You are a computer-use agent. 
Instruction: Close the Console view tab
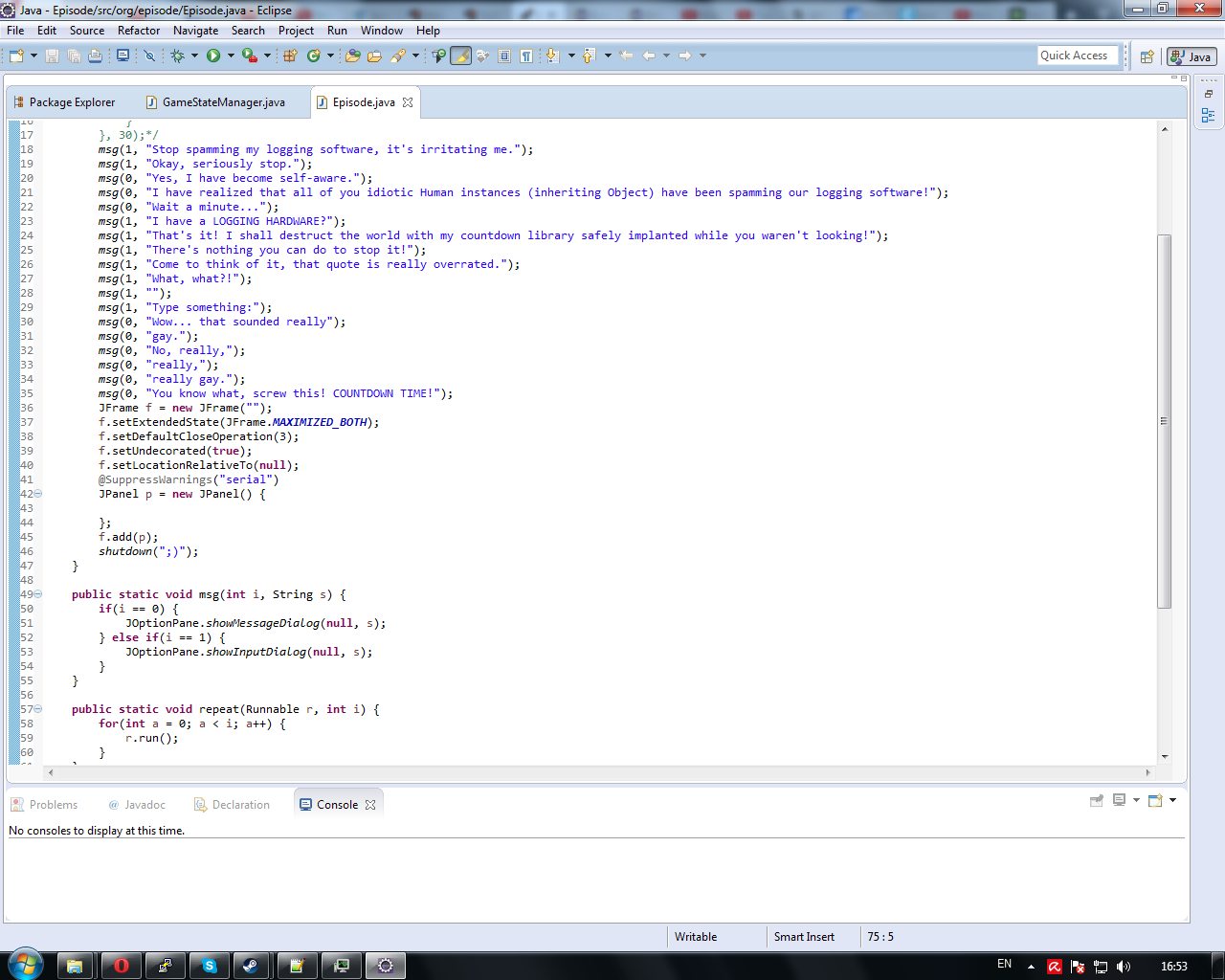click(370, 805)
